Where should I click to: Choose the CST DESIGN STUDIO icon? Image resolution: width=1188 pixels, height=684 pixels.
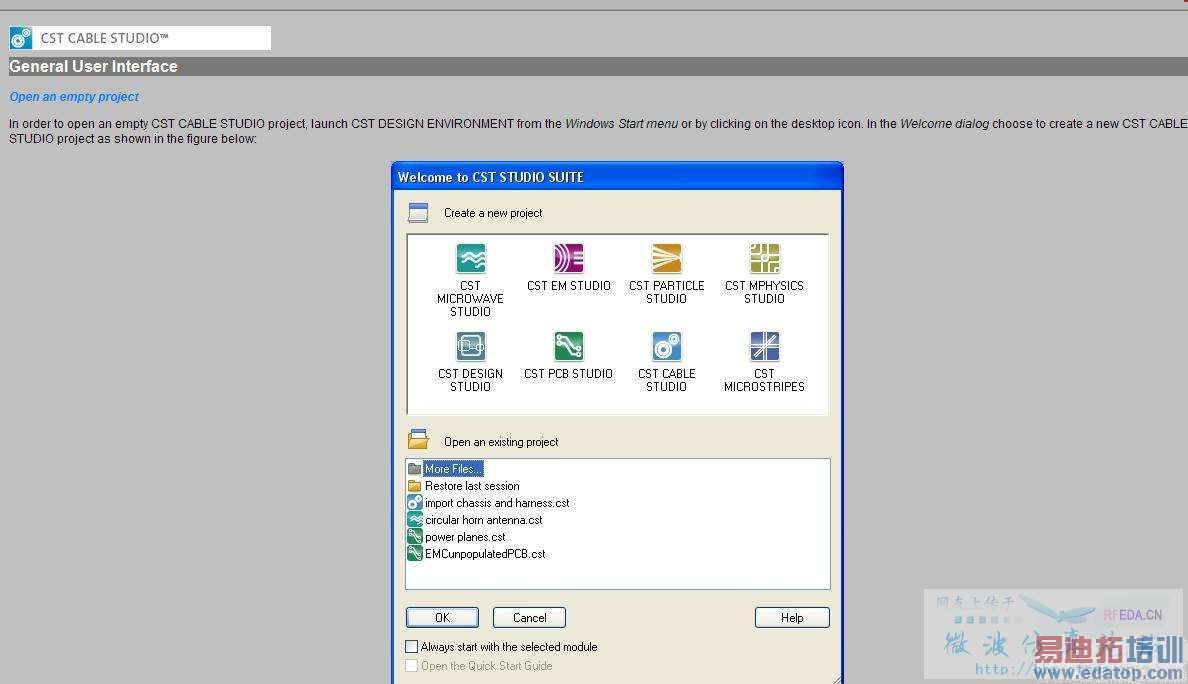pos(471,347)
